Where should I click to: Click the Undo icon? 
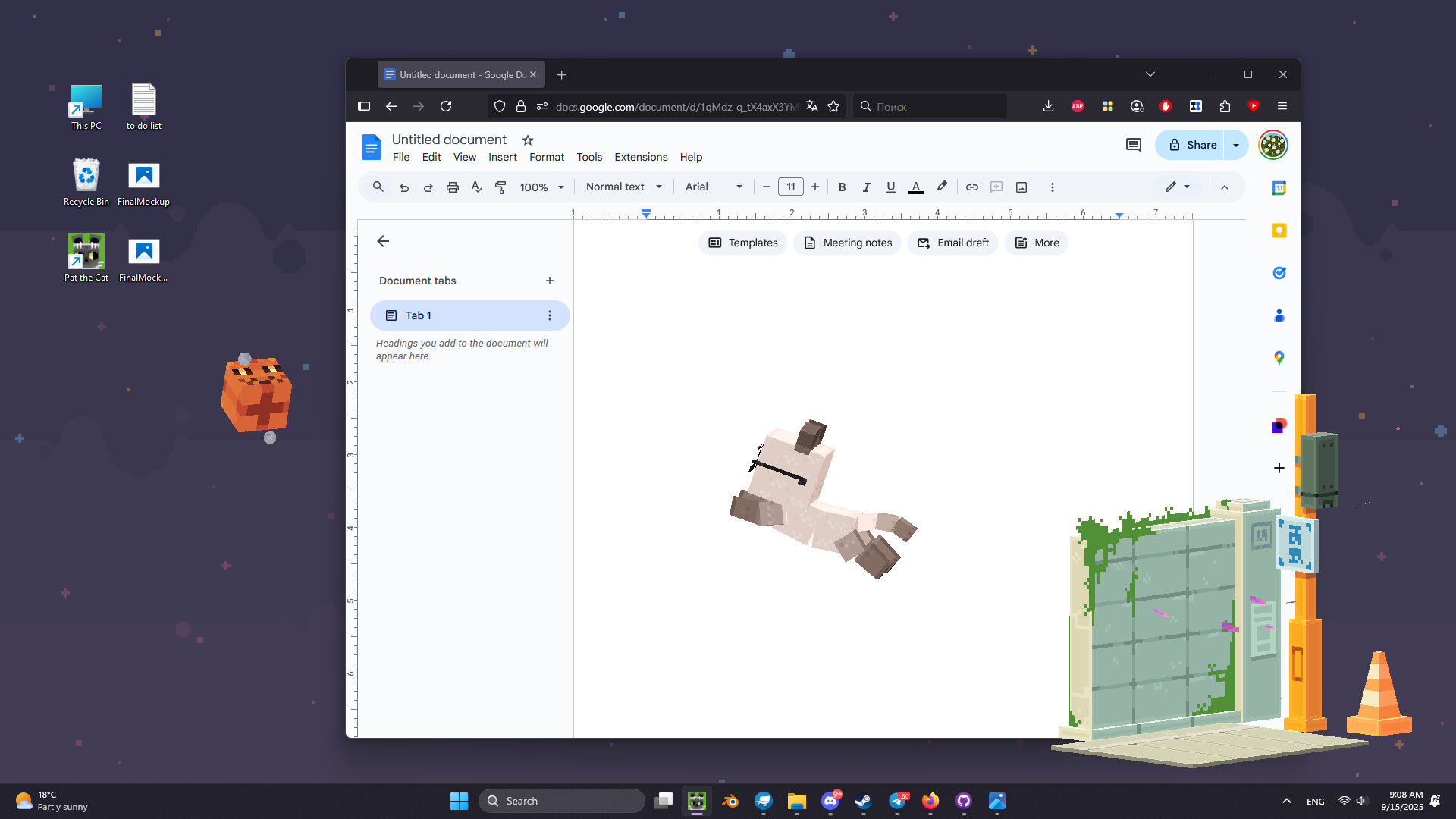403,187
